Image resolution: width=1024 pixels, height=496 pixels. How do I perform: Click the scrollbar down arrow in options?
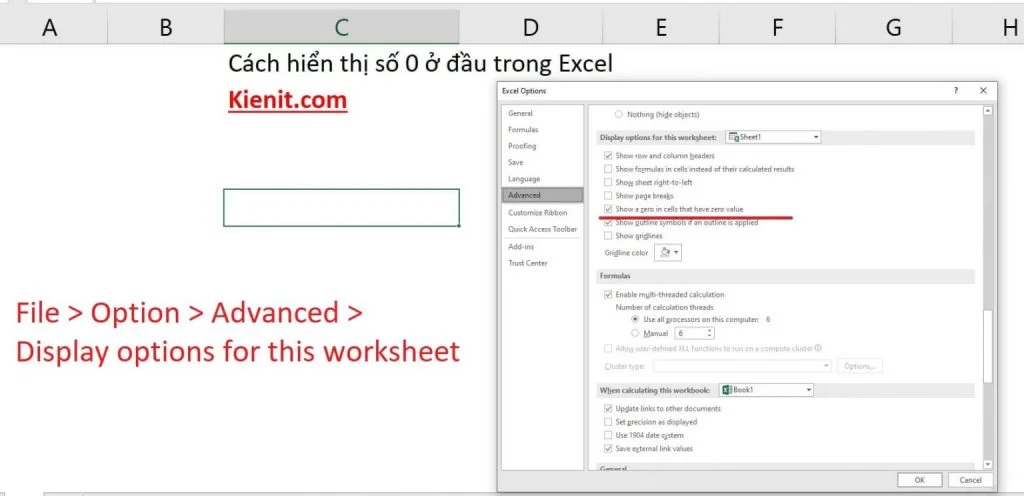987,464
